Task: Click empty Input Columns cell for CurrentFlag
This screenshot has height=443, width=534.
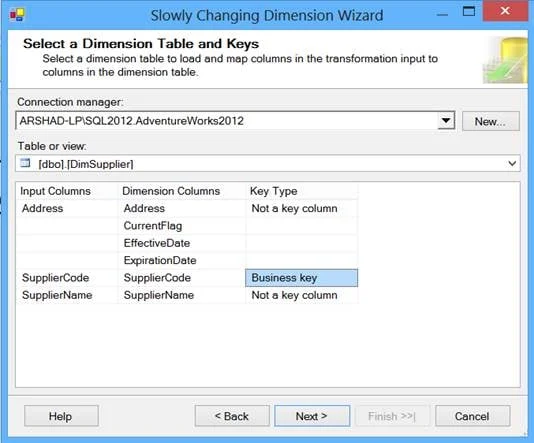Action: (67, 226)
